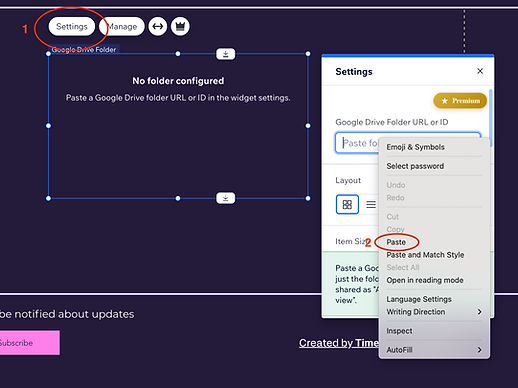Select the list layout icon

(x=371, y=204)
